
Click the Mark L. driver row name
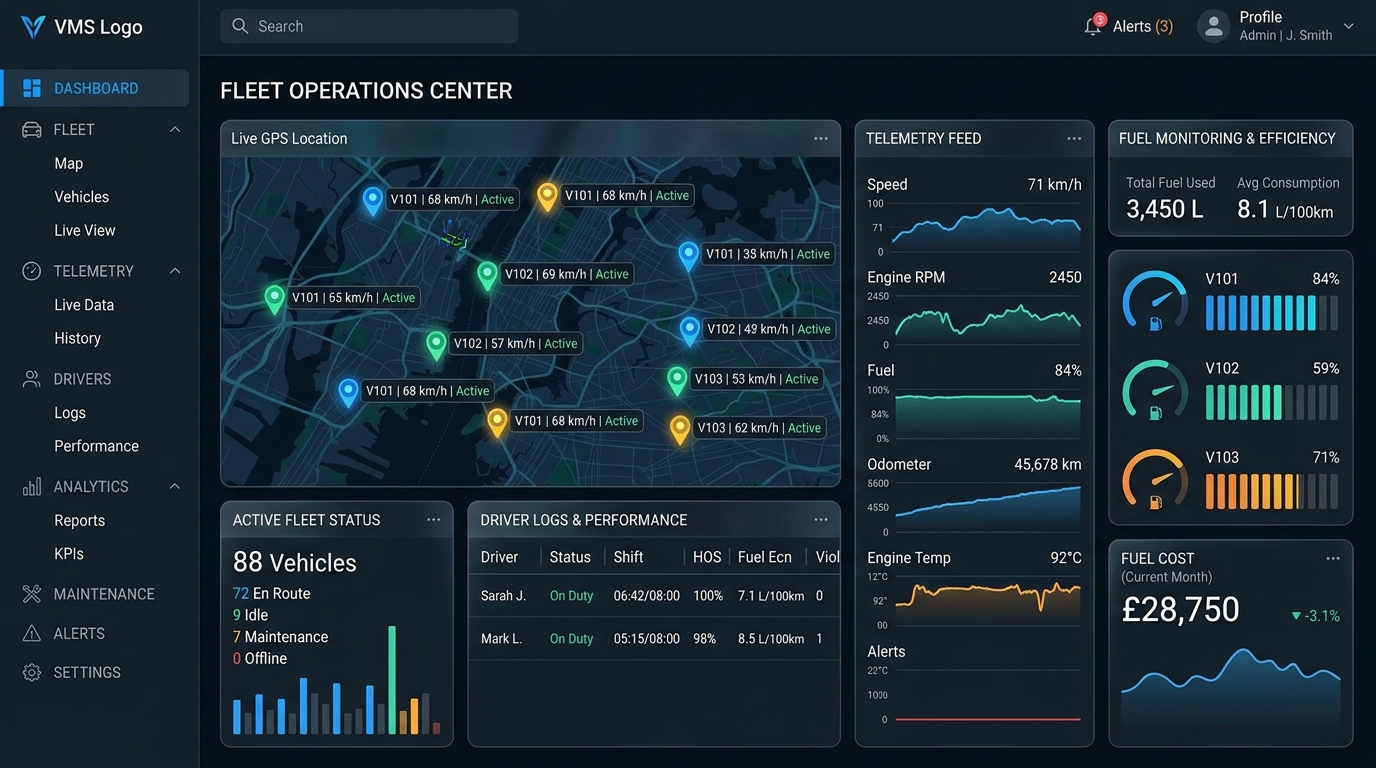pos(501,638)
